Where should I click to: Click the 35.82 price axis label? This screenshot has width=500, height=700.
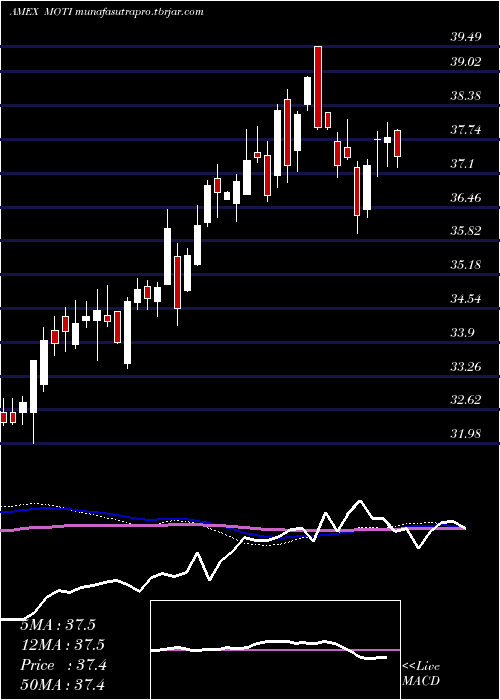pos(466,232)
